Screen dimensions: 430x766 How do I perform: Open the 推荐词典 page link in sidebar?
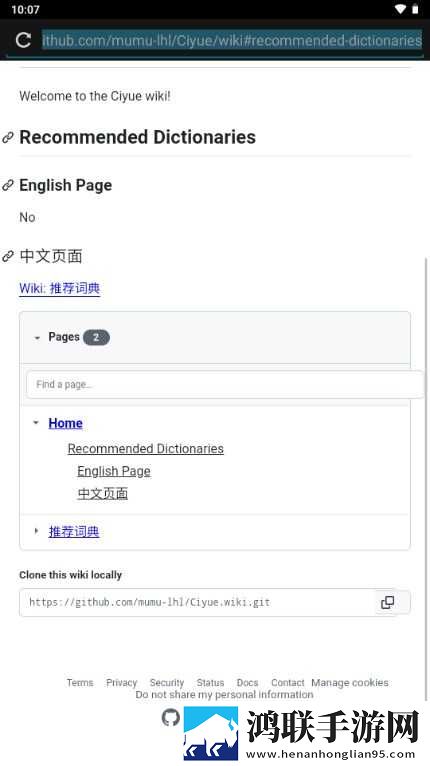tap(74, 532)
